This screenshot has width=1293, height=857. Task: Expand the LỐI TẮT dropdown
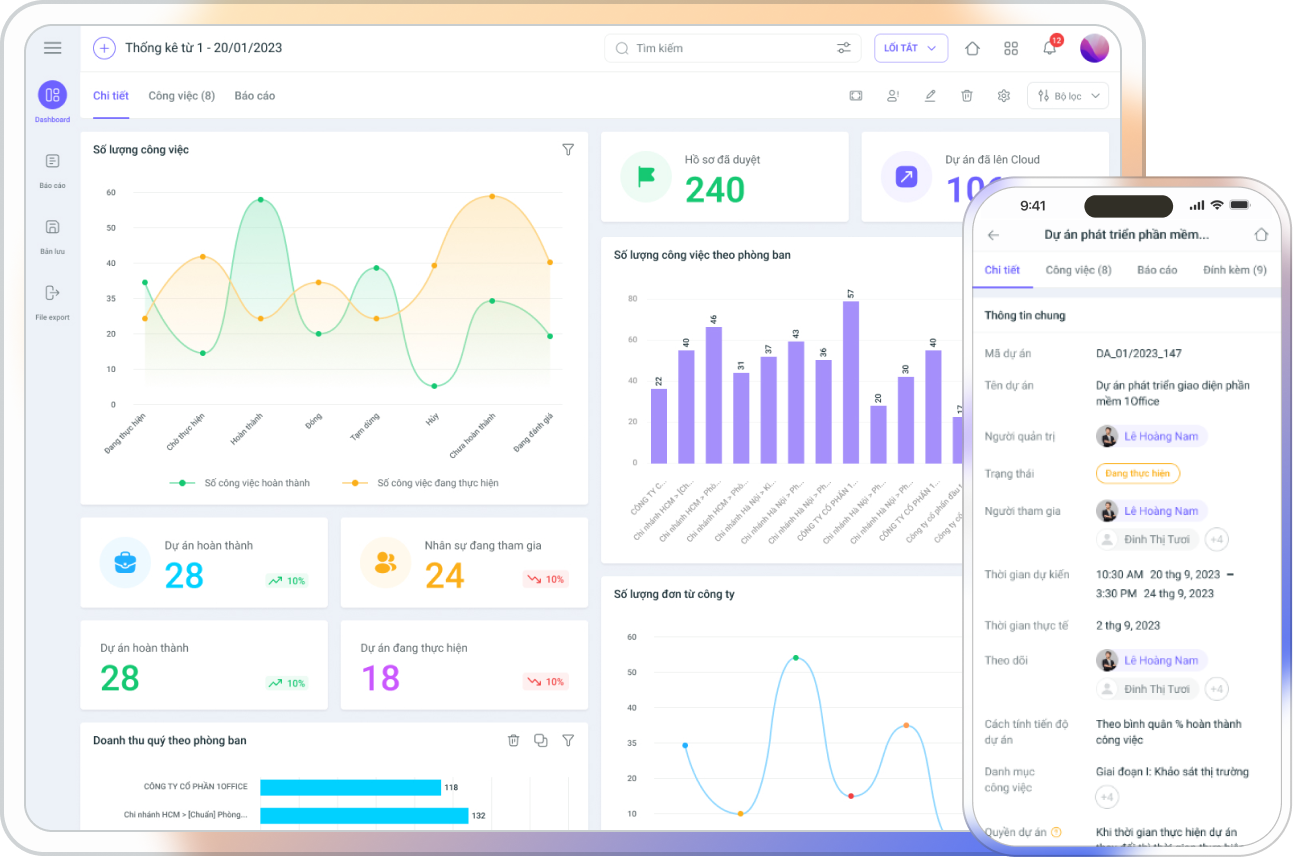[x=911, y=48]
